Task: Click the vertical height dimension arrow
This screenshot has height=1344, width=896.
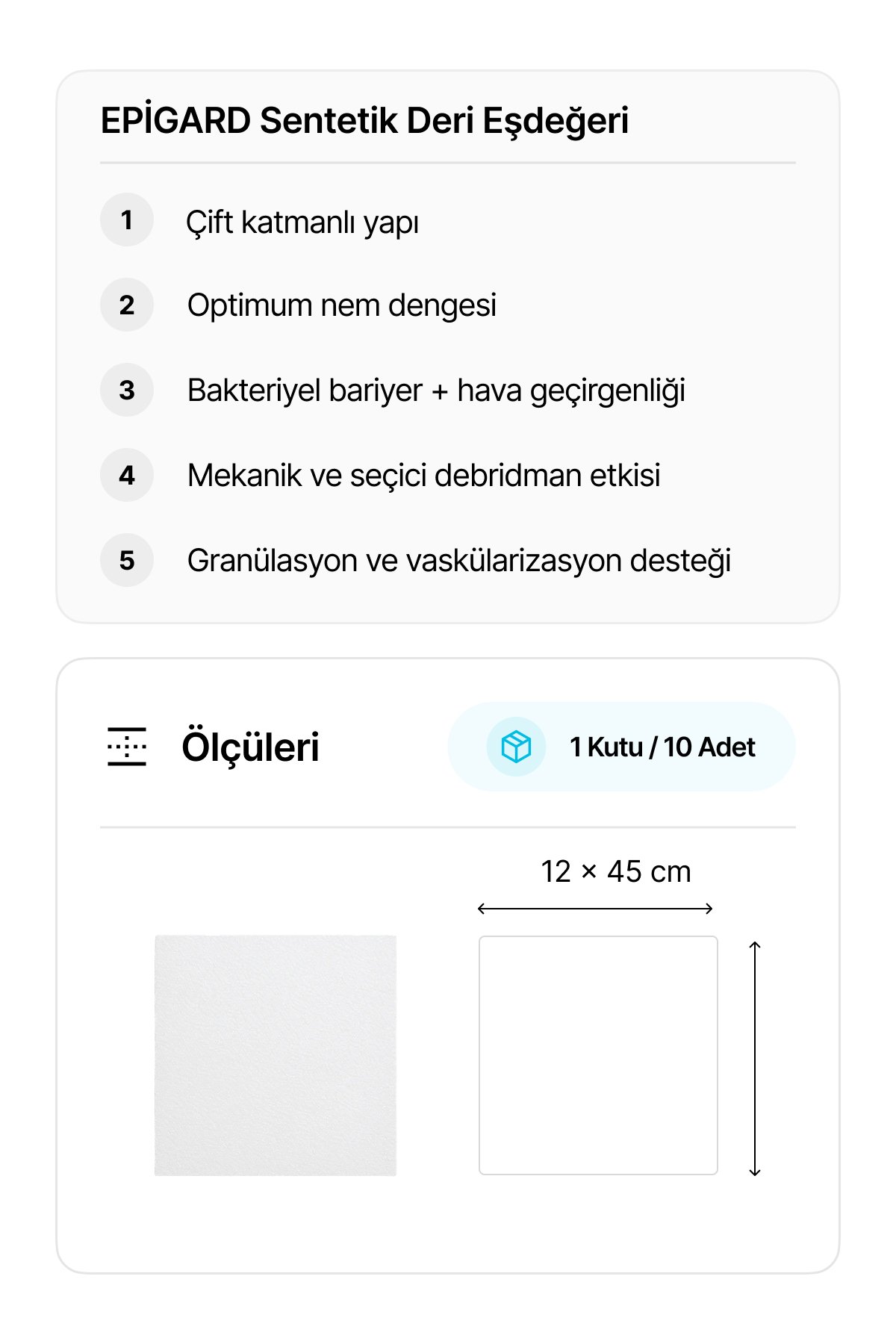Action: pyautogui.click(x=755, y=1059)
